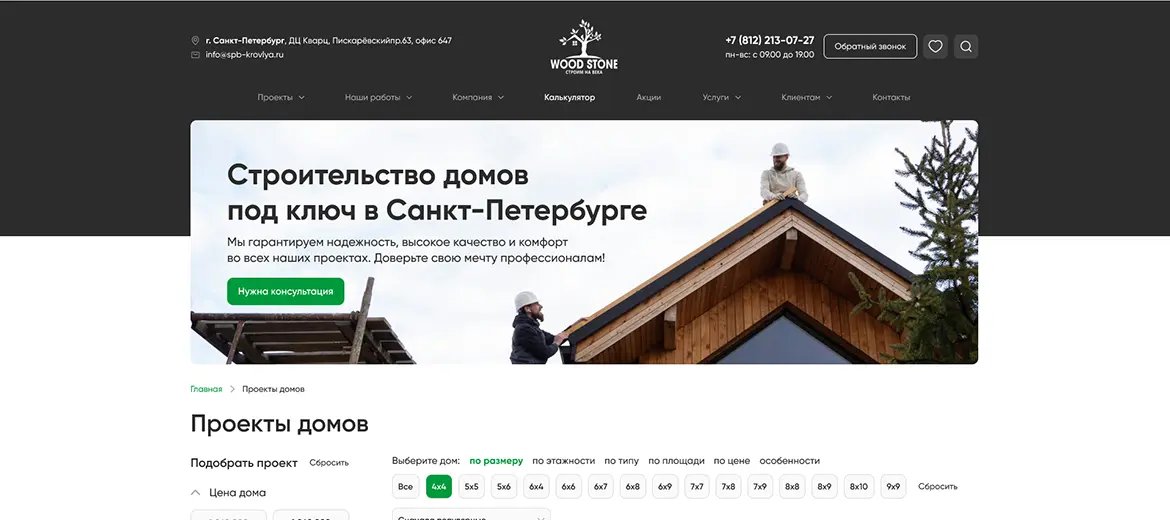Expand the Наши работы menu chevron
This screenshot has height=520, width=1170.
pyautogui.click(x=409, y=98)
